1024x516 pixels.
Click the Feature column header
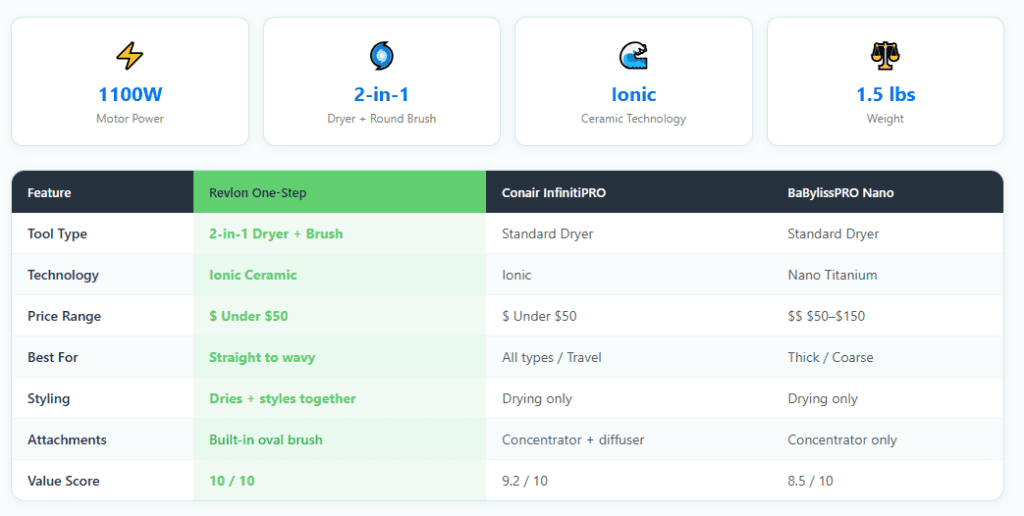click(103, 192)
